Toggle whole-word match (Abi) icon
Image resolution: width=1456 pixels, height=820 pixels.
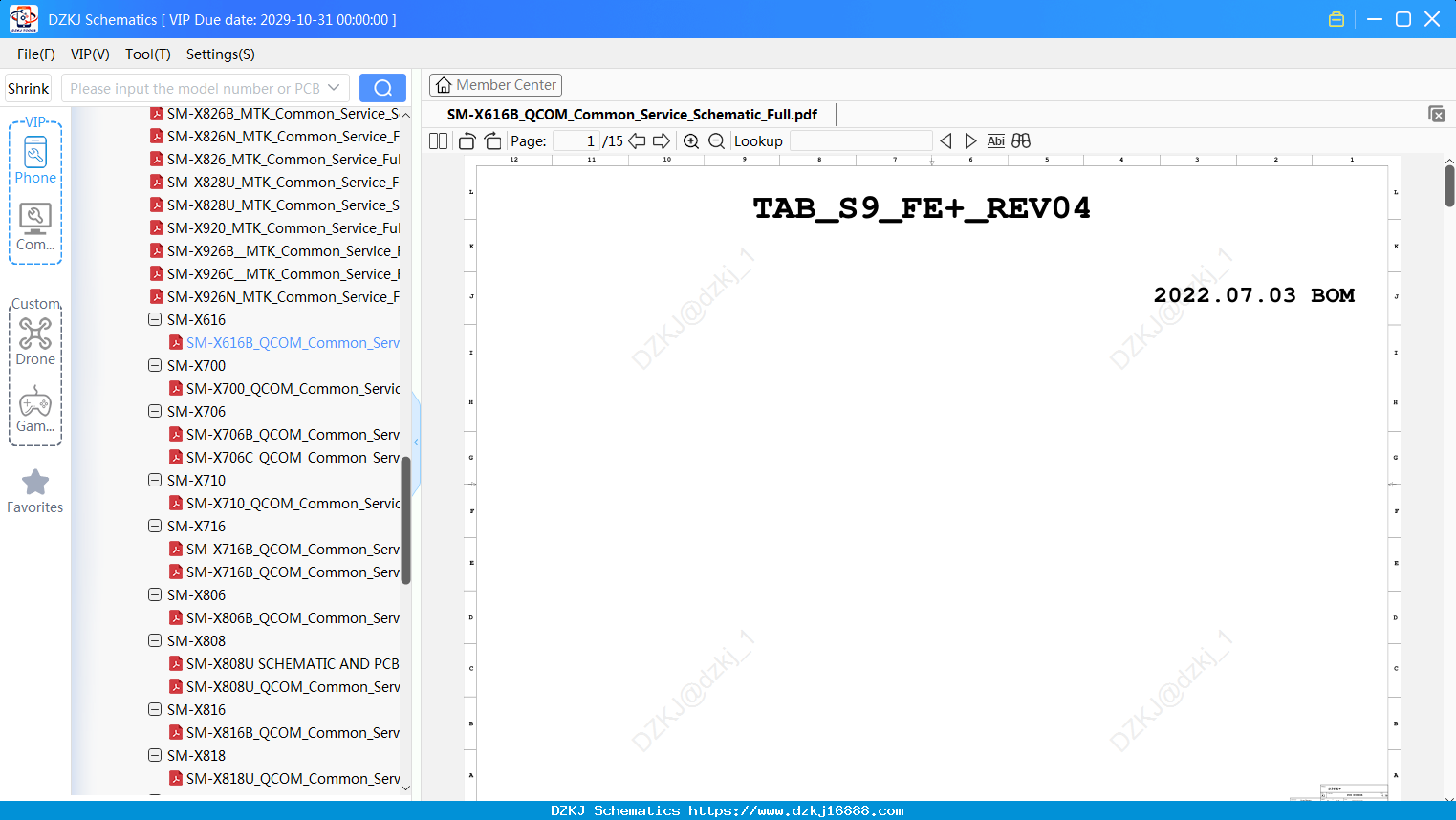click(x=996, y=141)
